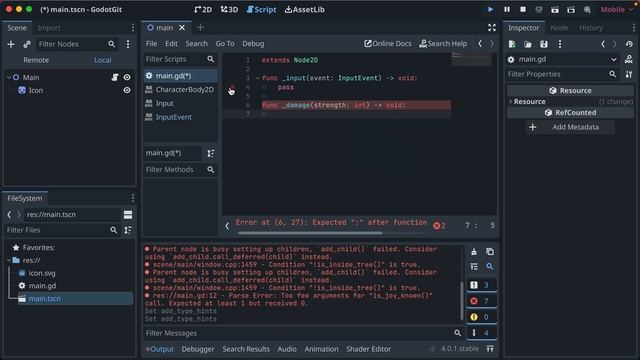Add a new scene tab
The height and width of the screenshot is (360, 640).
(x=200, y=28)
